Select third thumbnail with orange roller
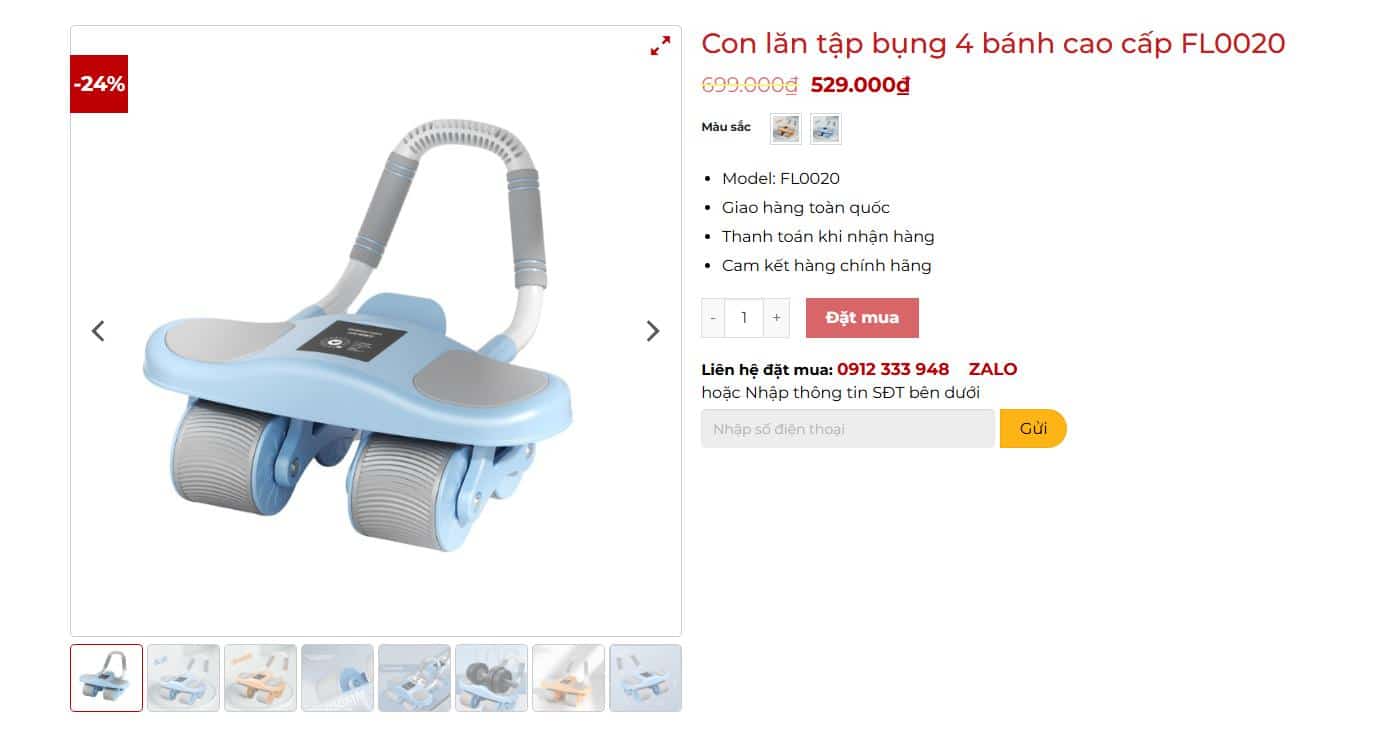The width and height of the screenshot is (1393, 737). coord(260,678)
